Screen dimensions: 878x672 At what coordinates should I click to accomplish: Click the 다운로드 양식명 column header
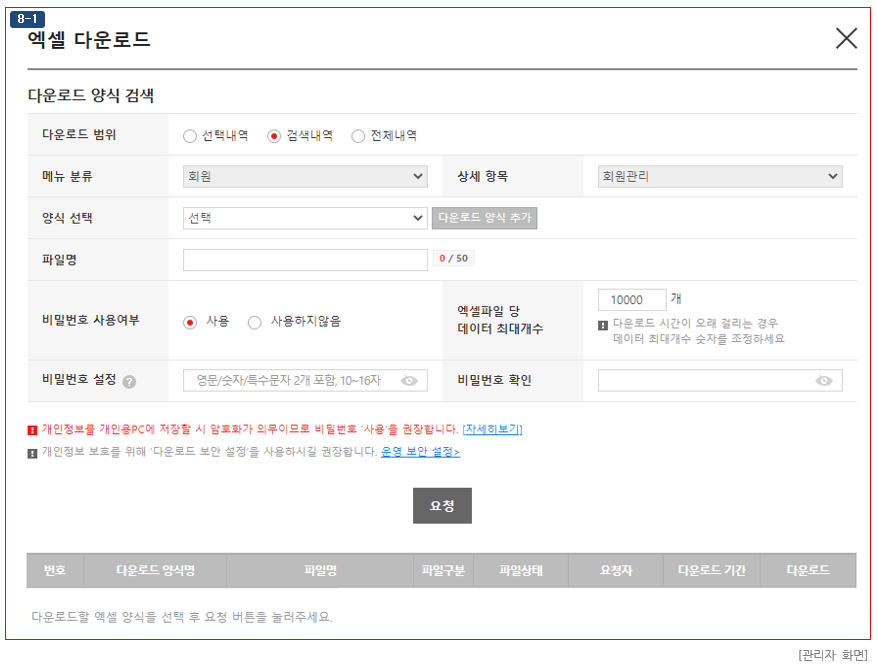coord(155,571)
